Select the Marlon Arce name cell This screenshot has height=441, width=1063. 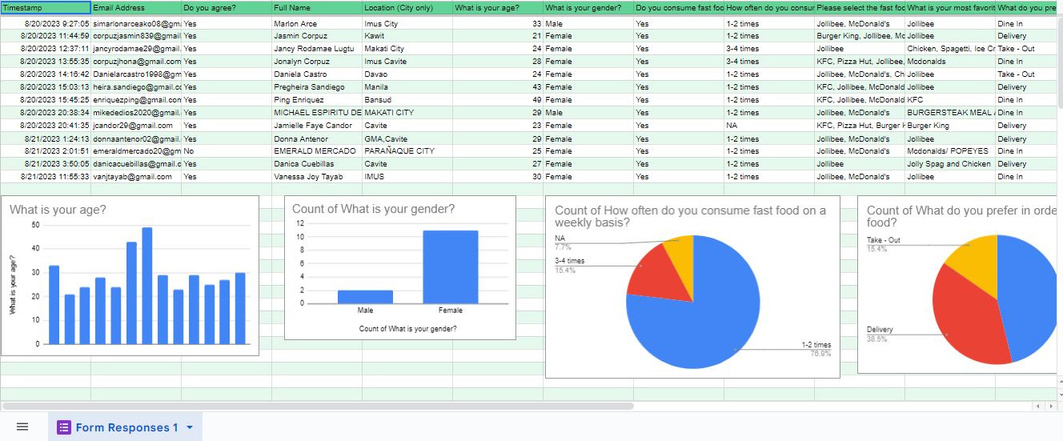click(x=317, y=23)
